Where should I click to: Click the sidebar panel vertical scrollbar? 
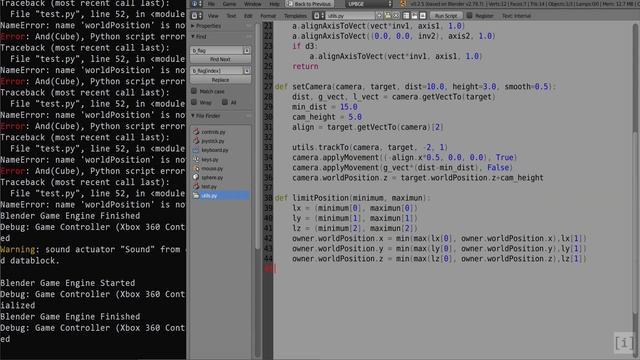[x=257, y=135]
